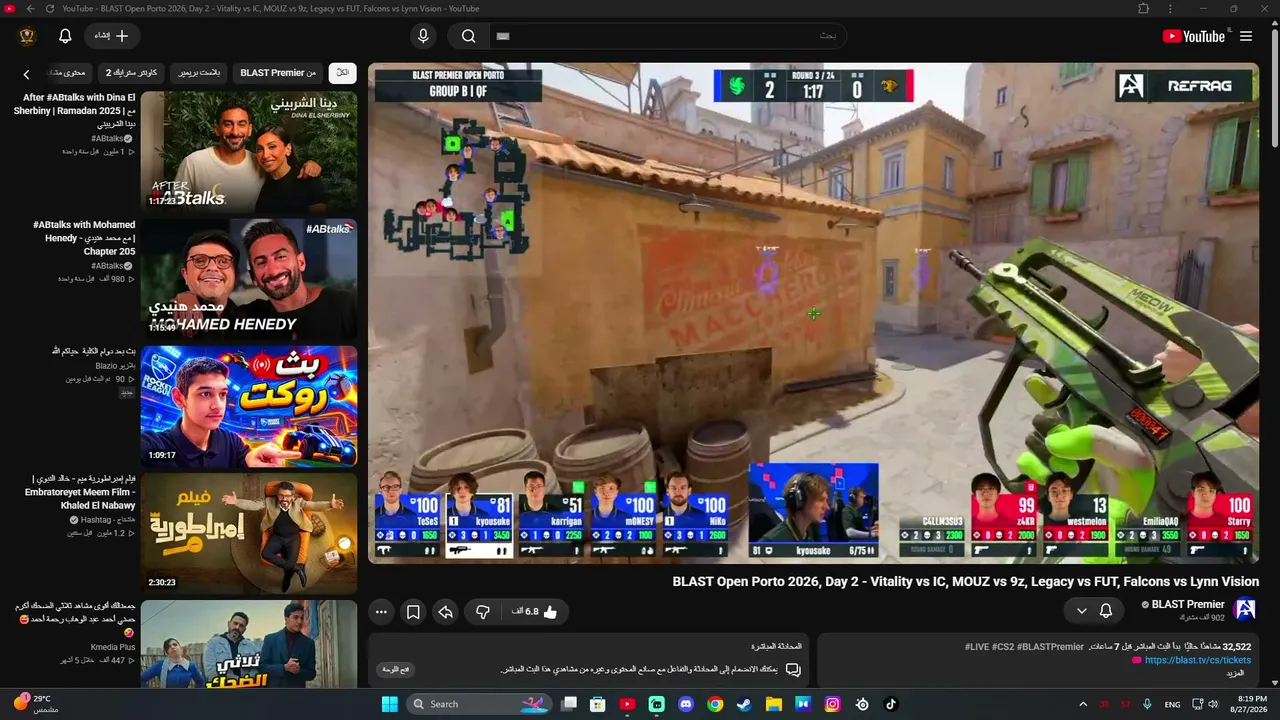Open Embratoreyet Meem Film thumbnail
This screenshot has width=1280, height=720.
coord(249,534)
